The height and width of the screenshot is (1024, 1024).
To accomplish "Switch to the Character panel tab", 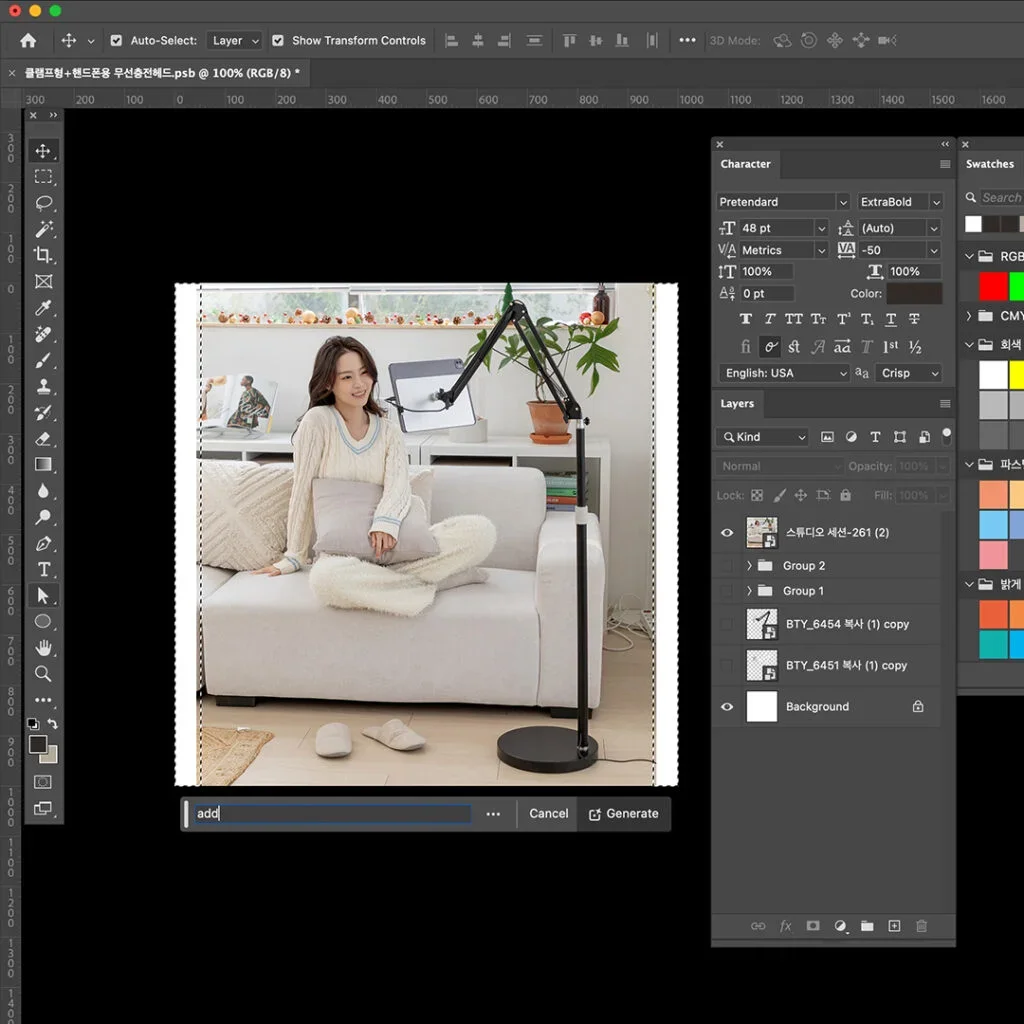I will tap(745, 164).
